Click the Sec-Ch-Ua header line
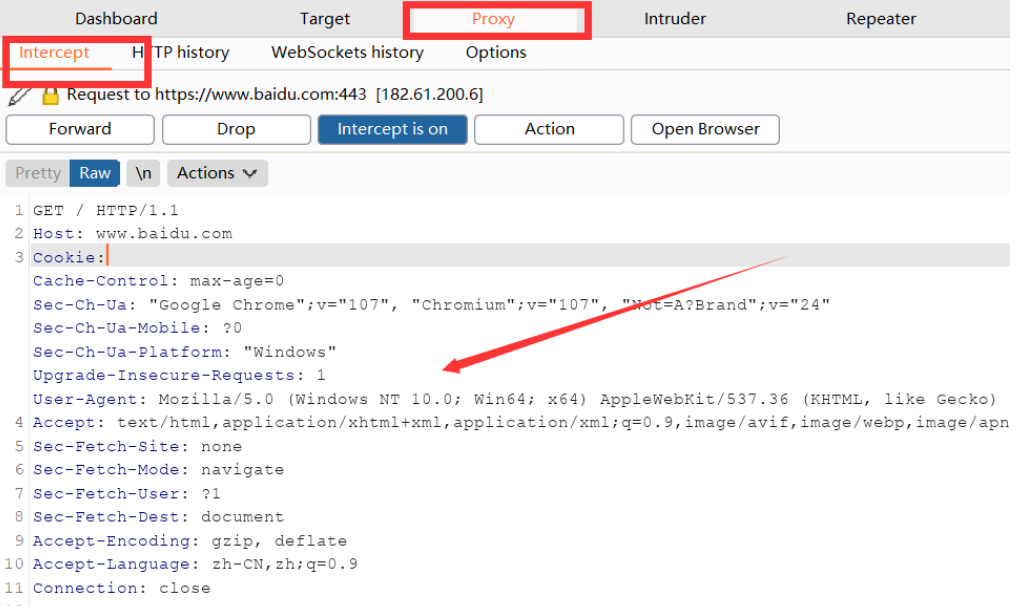The height and width of the screenshot is (606, 1017). click(x=431, y=305)
